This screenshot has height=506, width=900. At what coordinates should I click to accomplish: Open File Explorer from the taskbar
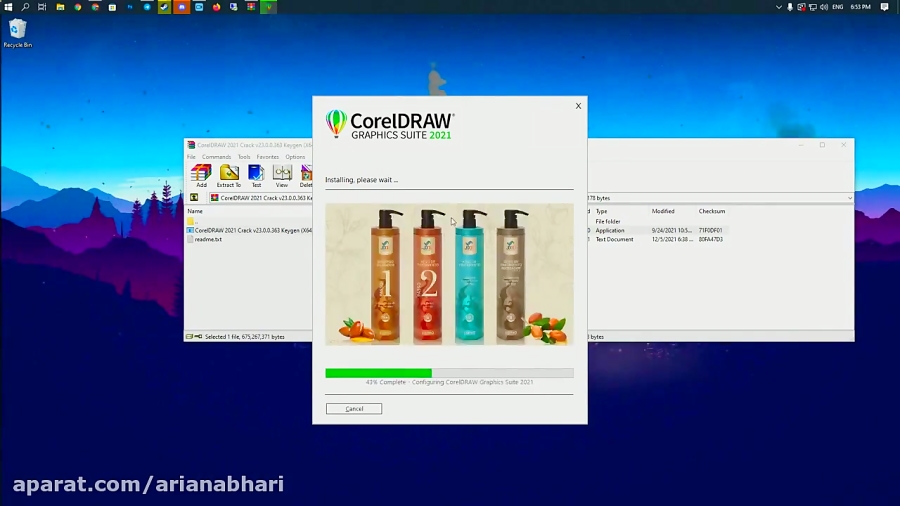(x=60, y=7)
